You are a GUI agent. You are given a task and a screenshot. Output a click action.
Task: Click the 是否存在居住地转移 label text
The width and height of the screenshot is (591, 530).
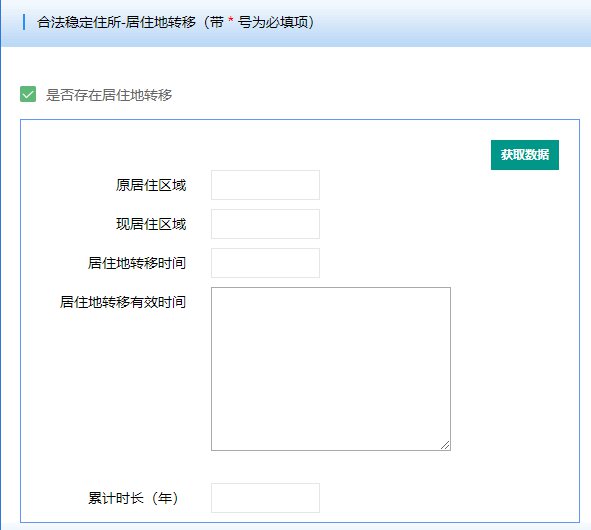pyautogui.click(x=109, y=95)
